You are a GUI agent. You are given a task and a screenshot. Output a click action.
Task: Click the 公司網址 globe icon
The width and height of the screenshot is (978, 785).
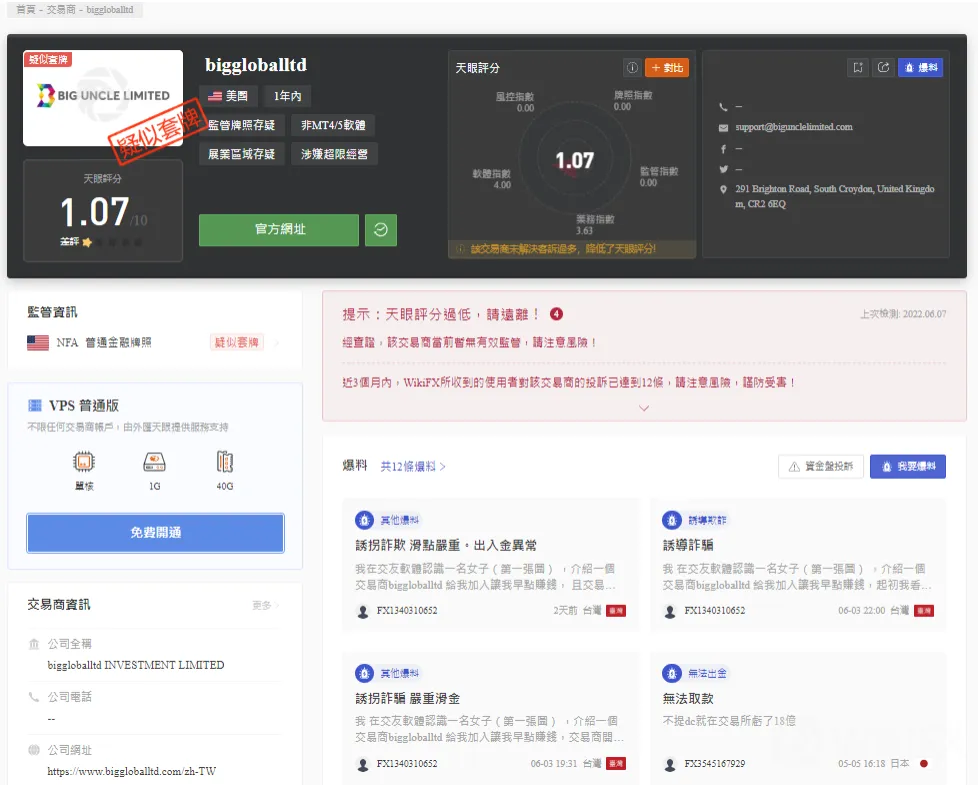(x=34, y=750)
